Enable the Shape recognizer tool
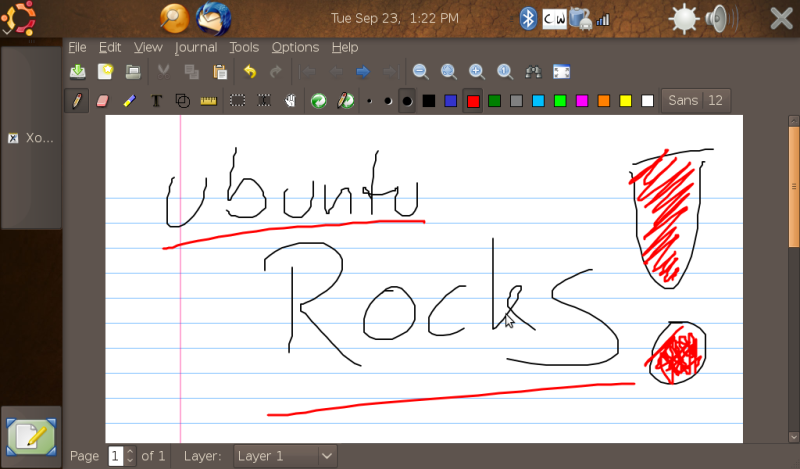This screenshot has height=469, width=800. click(x=183, y=101)
